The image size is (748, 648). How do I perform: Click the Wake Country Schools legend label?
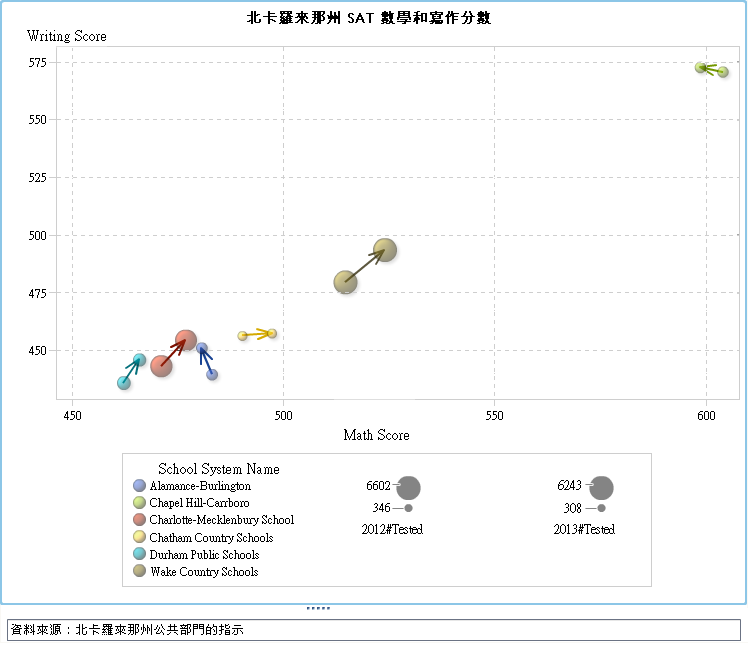point(204,572)
